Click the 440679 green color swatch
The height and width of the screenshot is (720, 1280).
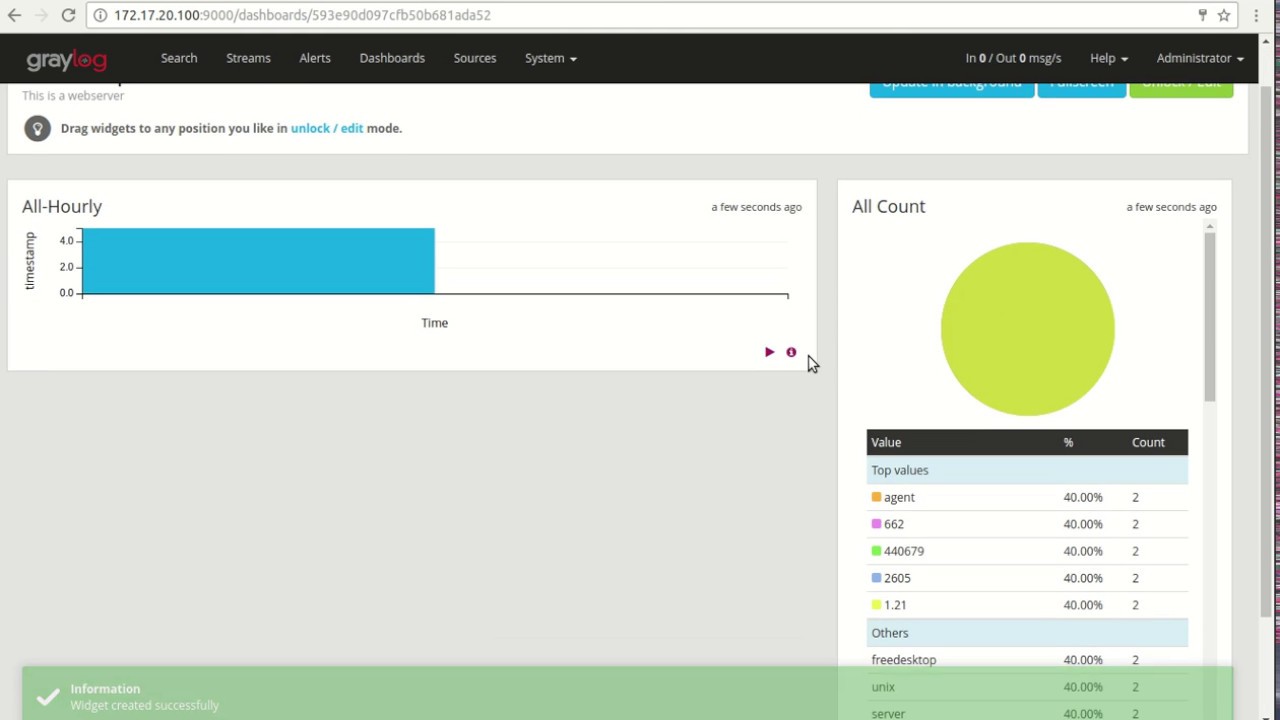(x=876, y=551)
